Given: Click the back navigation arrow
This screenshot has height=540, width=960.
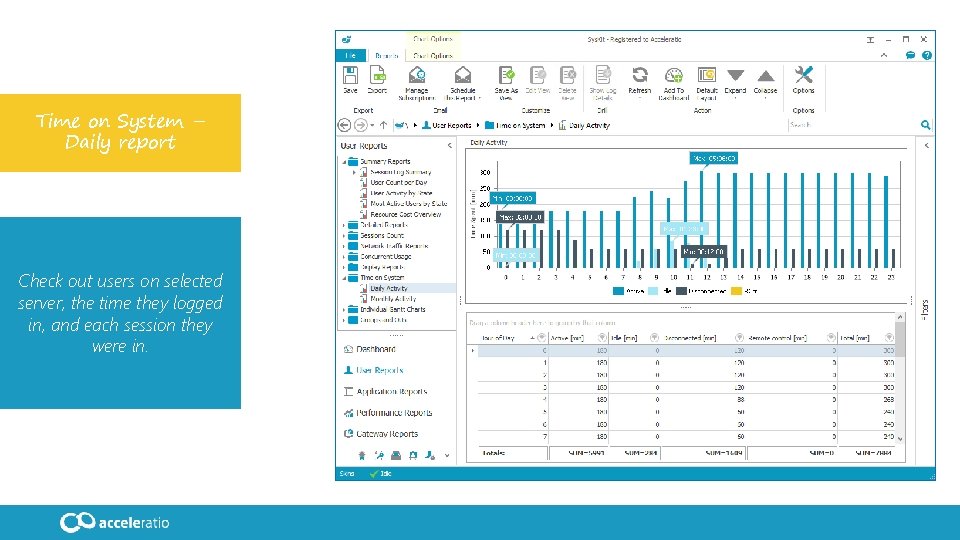Looking at the screenshot, I should pos(345,125).
